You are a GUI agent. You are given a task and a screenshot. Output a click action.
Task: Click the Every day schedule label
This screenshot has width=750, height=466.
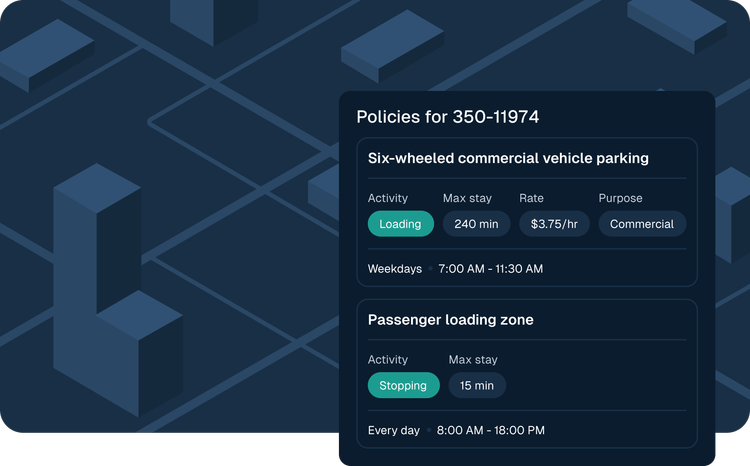point(393,430)
